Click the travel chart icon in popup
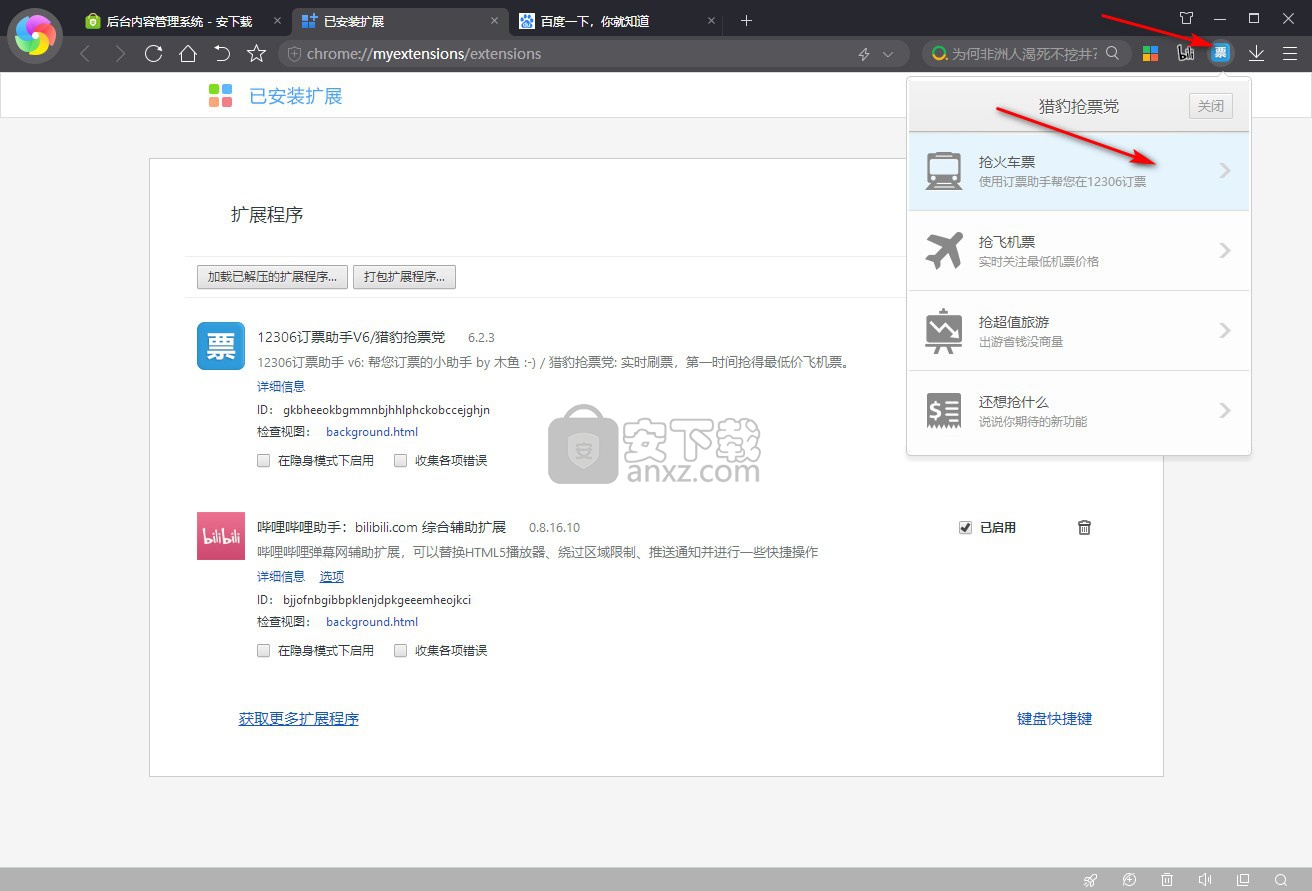Screen dimensions: 1312x891 click(x=944, y=332)
